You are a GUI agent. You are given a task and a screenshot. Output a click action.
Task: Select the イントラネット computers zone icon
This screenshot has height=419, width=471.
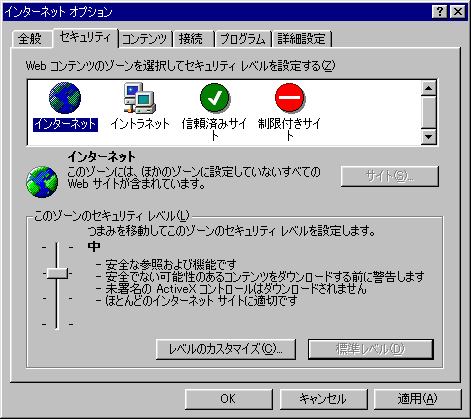(140, 98)
